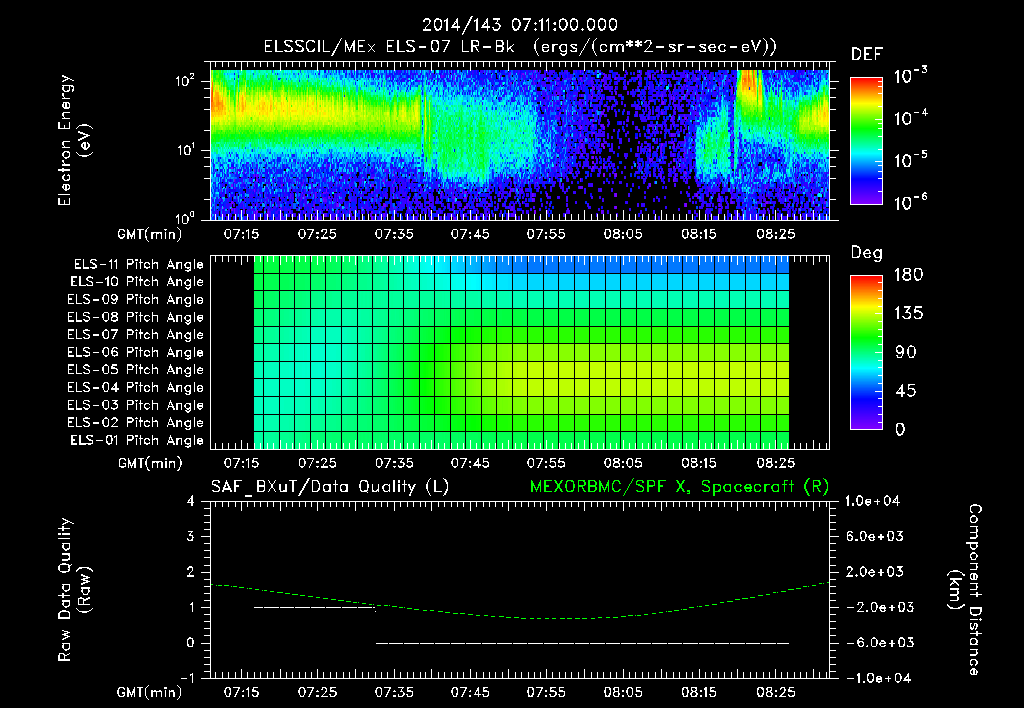Click the 4 tick on Raw Data Quality axis
1024x708 pixels.
click(x=191, y=502)
